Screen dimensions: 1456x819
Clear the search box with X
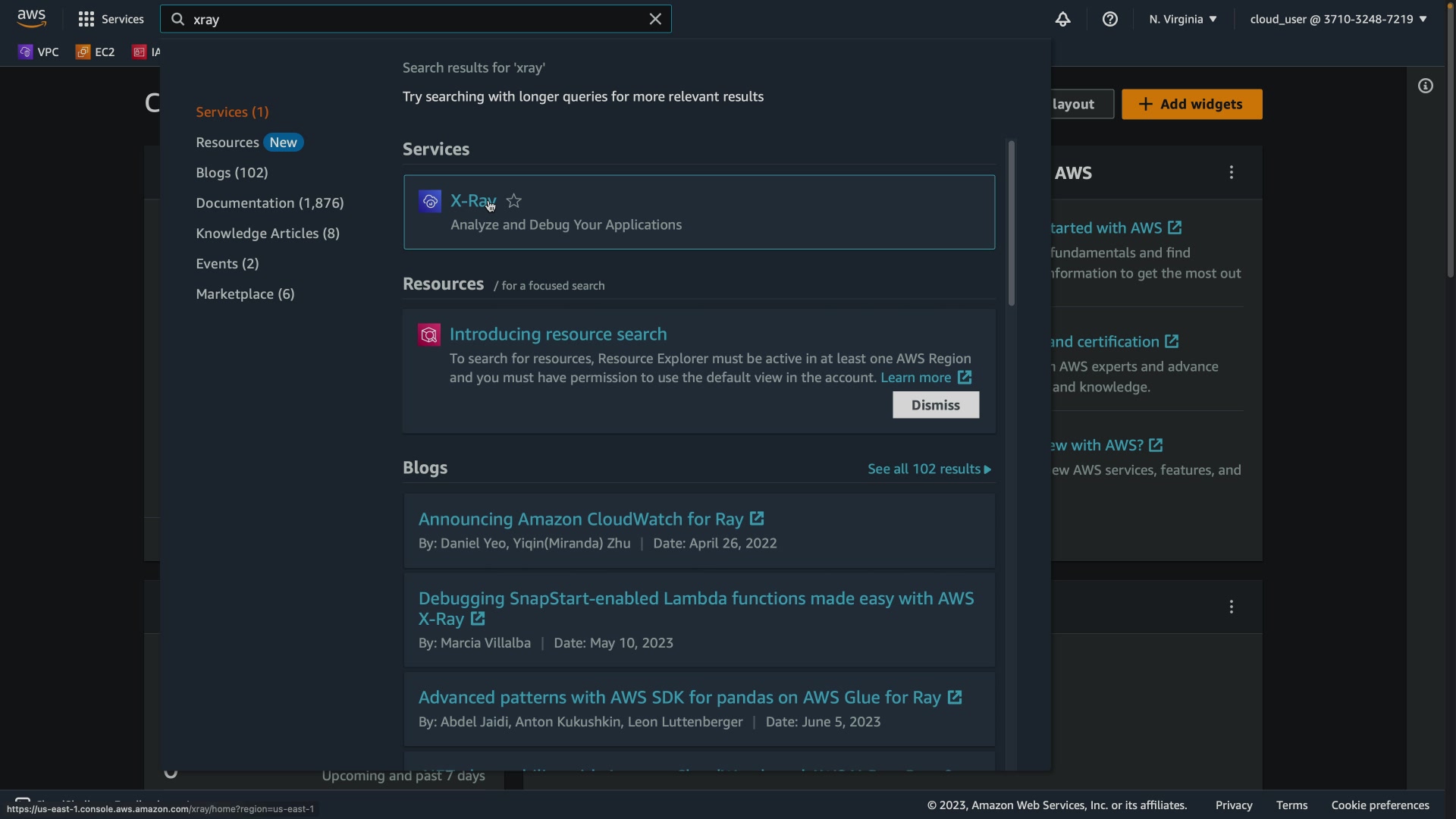(655, 19)
